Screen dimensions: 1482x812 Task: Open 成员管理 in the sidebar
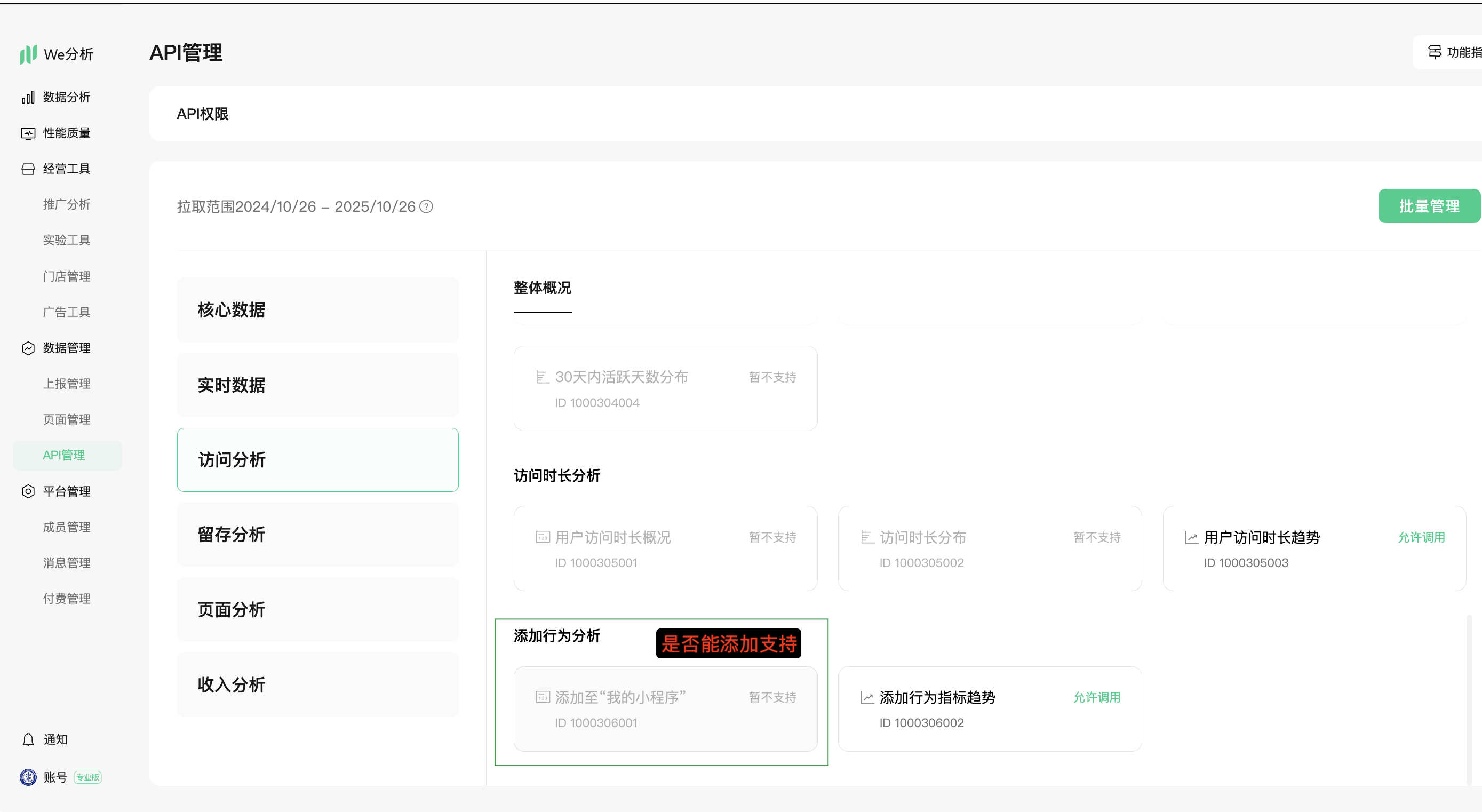click(x=67, y=527)
